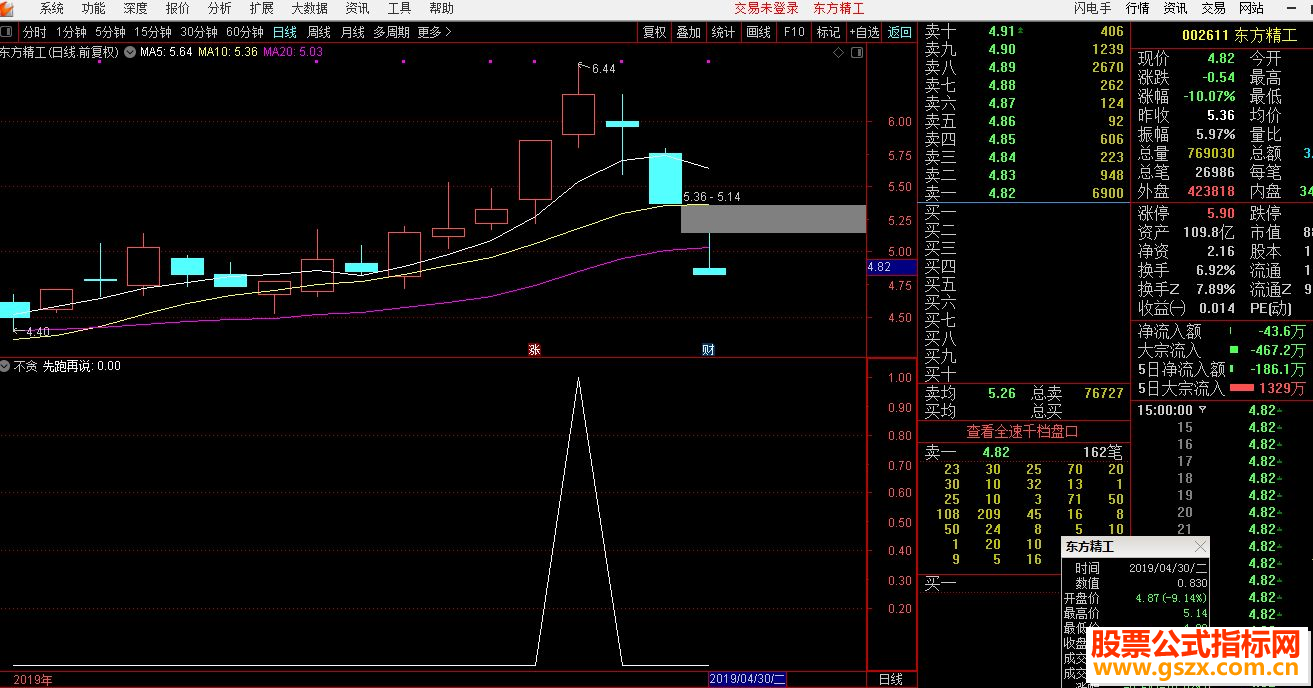Click the 6.44 high price label
Viewport: 1313px width, 688px height.
pyautogui.click(x=603, y=69)
